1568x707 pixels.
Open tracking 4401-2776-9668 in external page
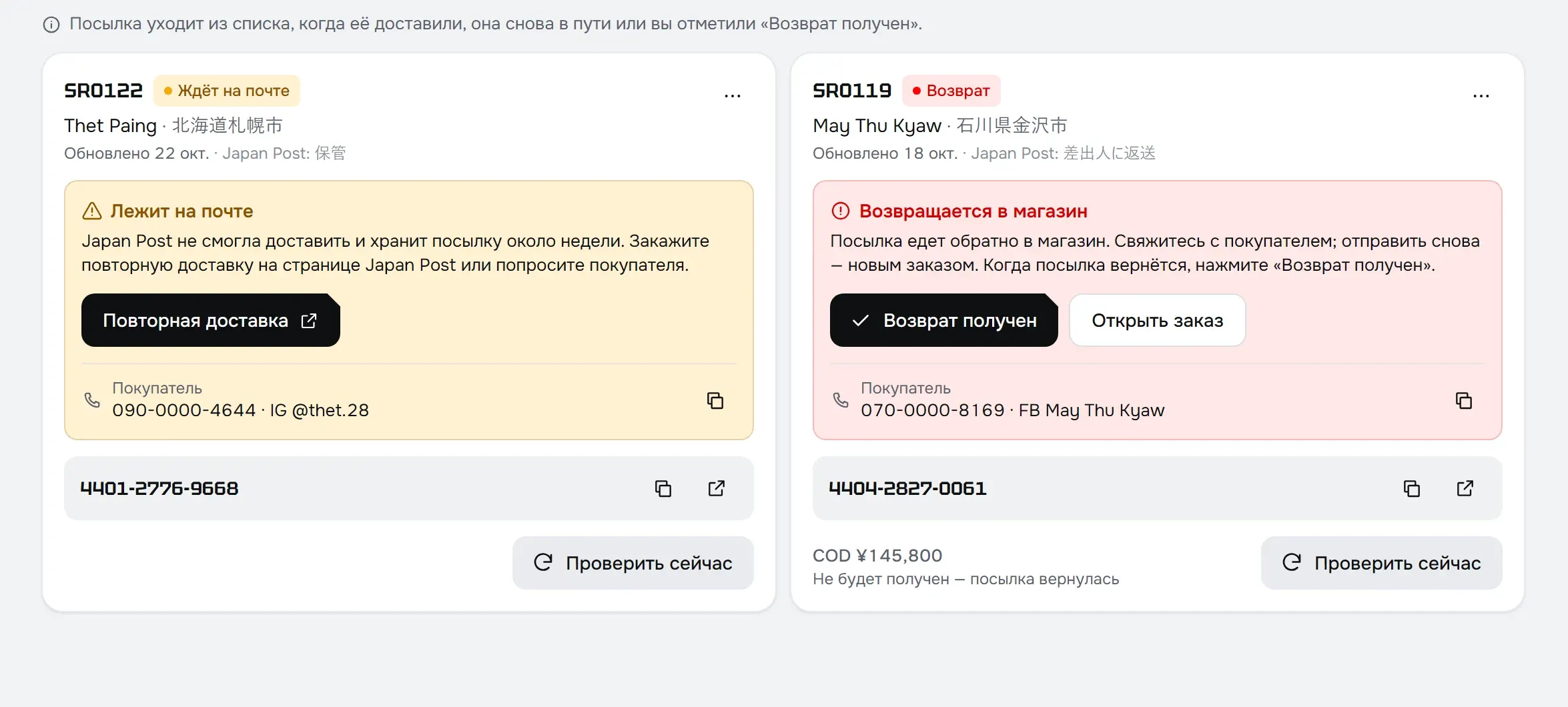[x=717, y=488]
